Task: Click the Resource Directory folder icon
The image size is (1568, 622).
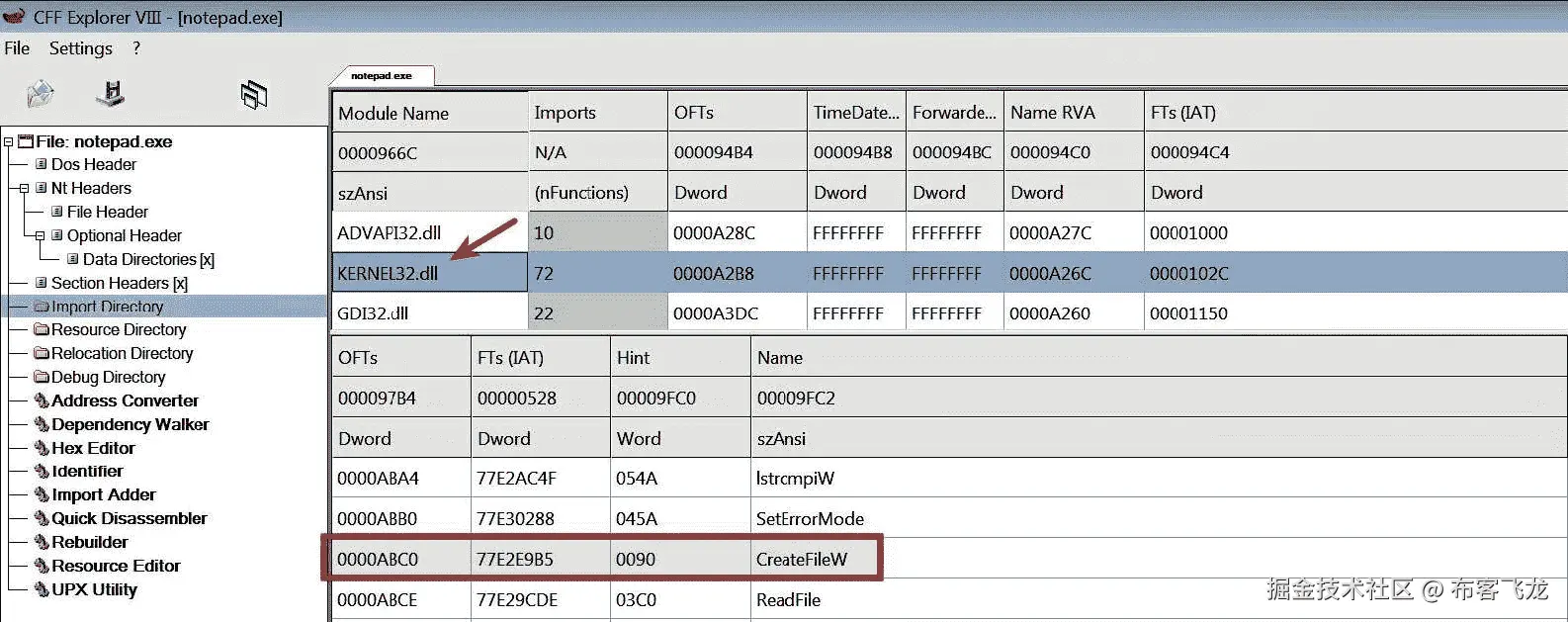Action: click(x=42, y=329)
